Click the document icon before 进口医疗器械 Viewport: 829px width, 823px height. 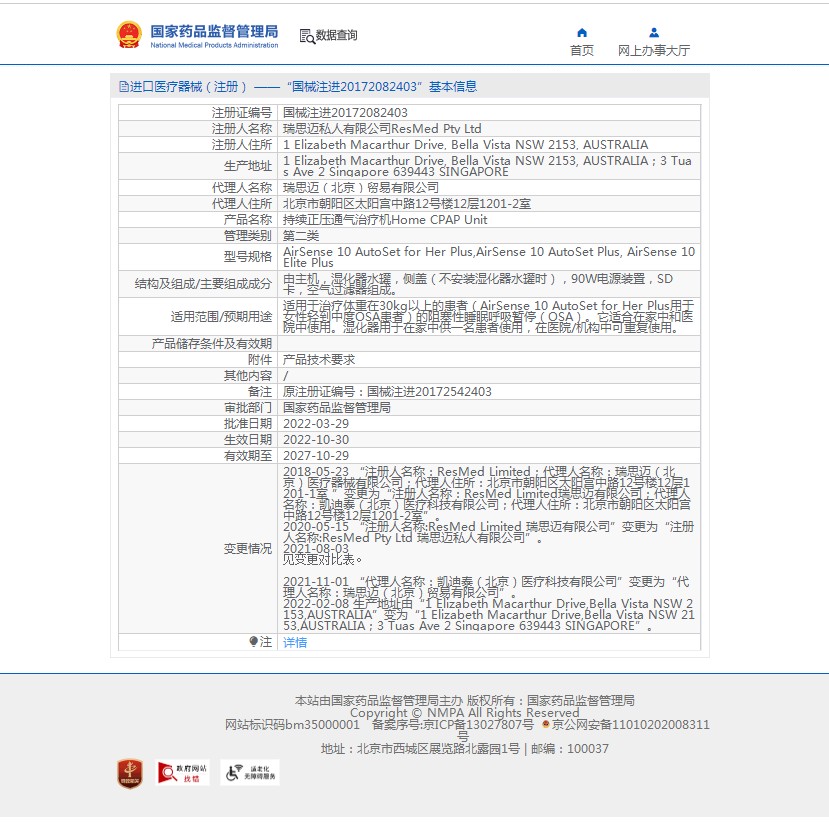[x=124, y=87]
